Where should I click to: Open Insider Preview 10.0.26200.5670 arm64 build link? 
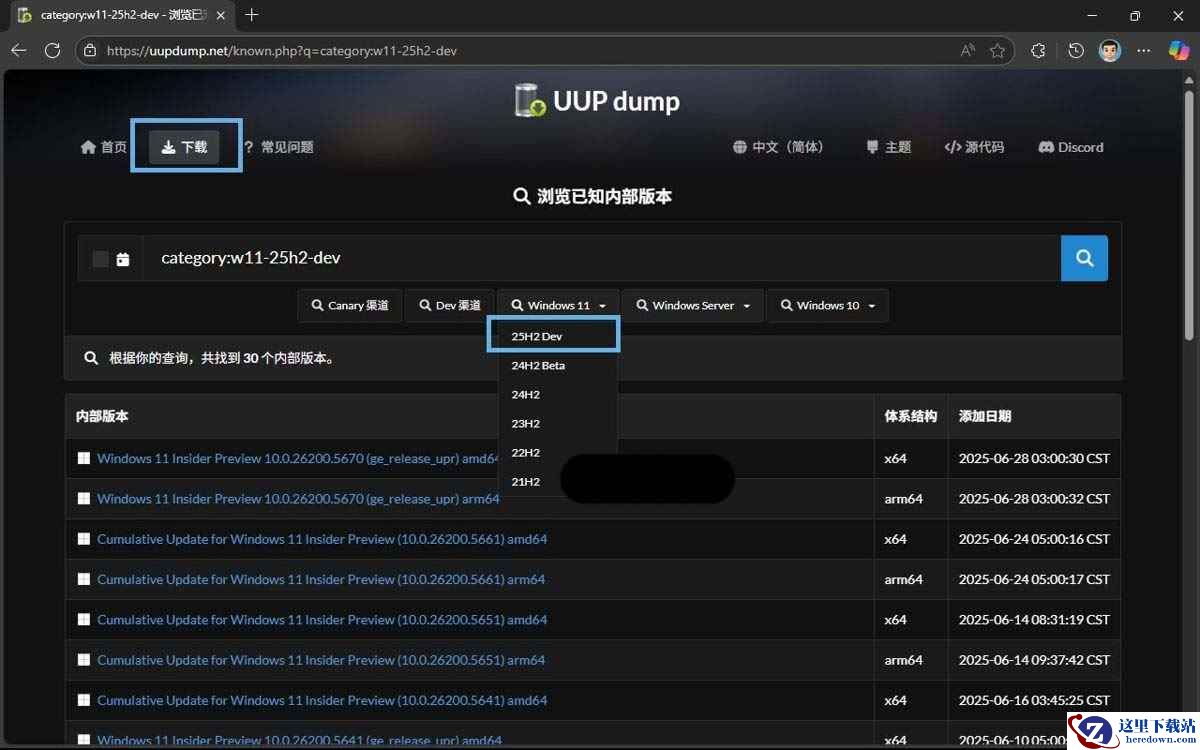pos(298,499)
